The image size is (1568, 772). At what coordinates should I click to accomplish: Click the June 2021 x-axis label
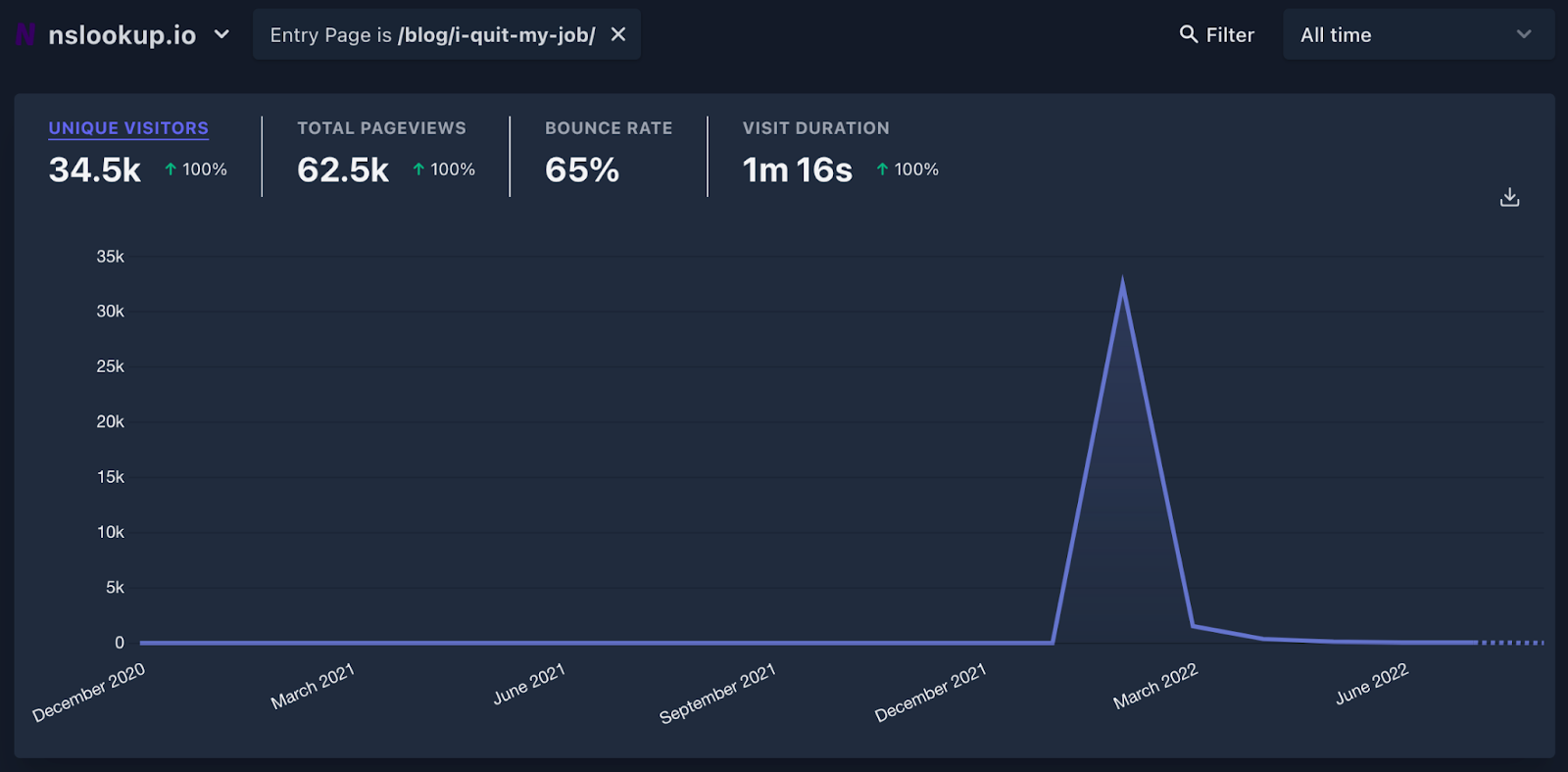click(529, 684)
